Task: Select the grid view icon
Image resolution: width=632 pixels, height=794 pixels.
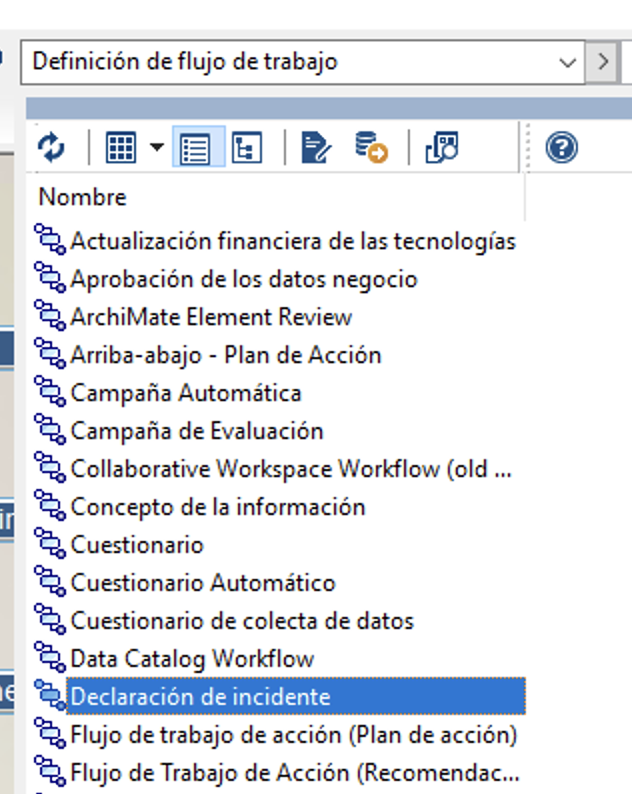Action: tap(121, 147)
